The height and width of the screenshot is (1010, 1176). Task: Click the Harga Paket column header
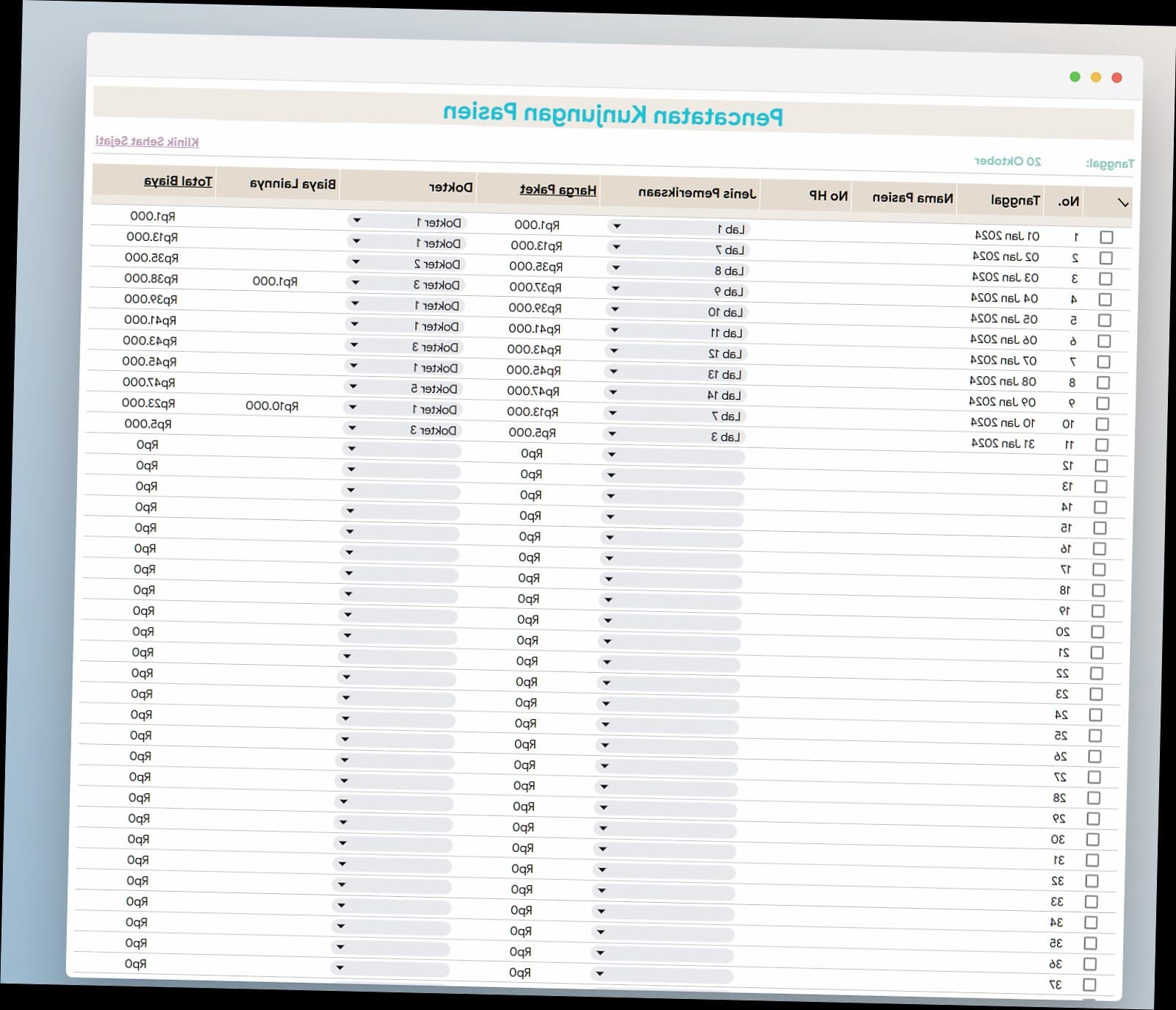click(558, 190)
